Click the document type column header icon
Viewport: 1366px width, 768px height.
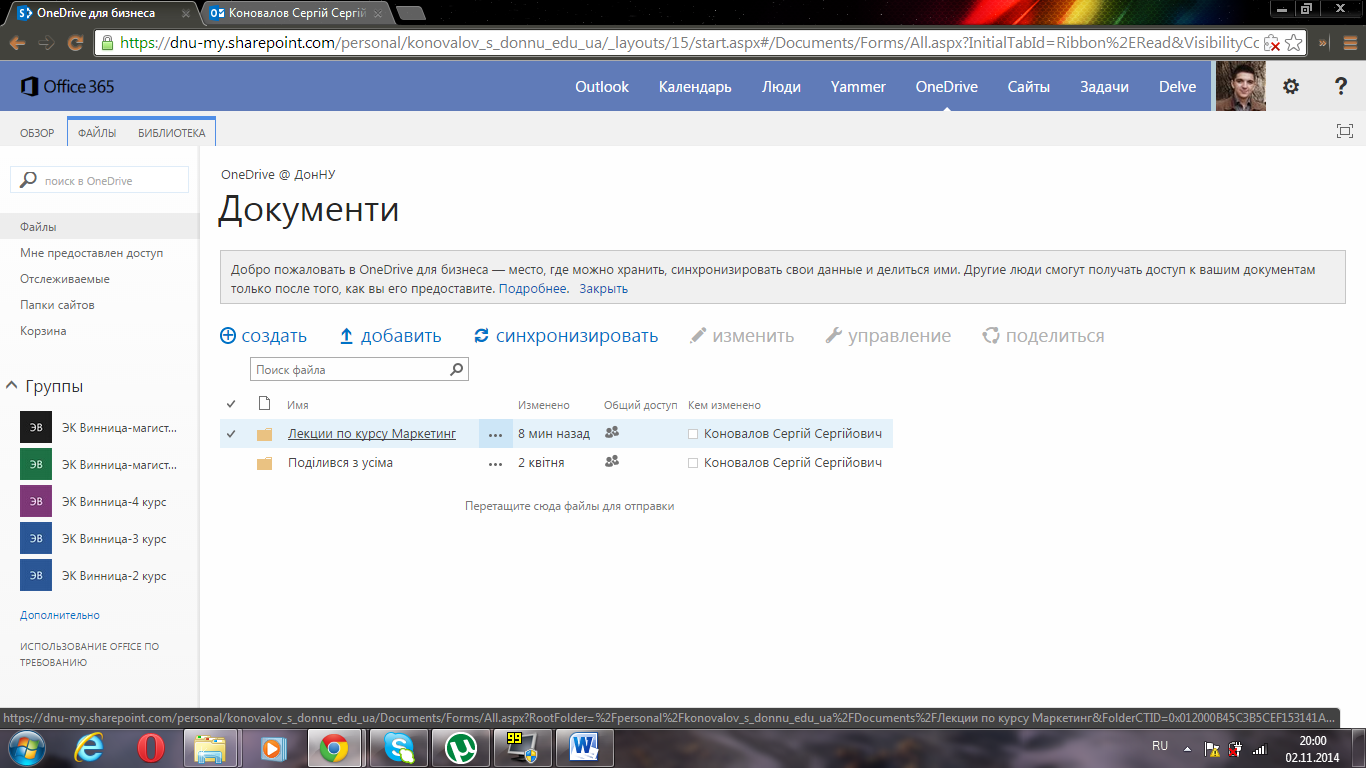click(264, 404)
